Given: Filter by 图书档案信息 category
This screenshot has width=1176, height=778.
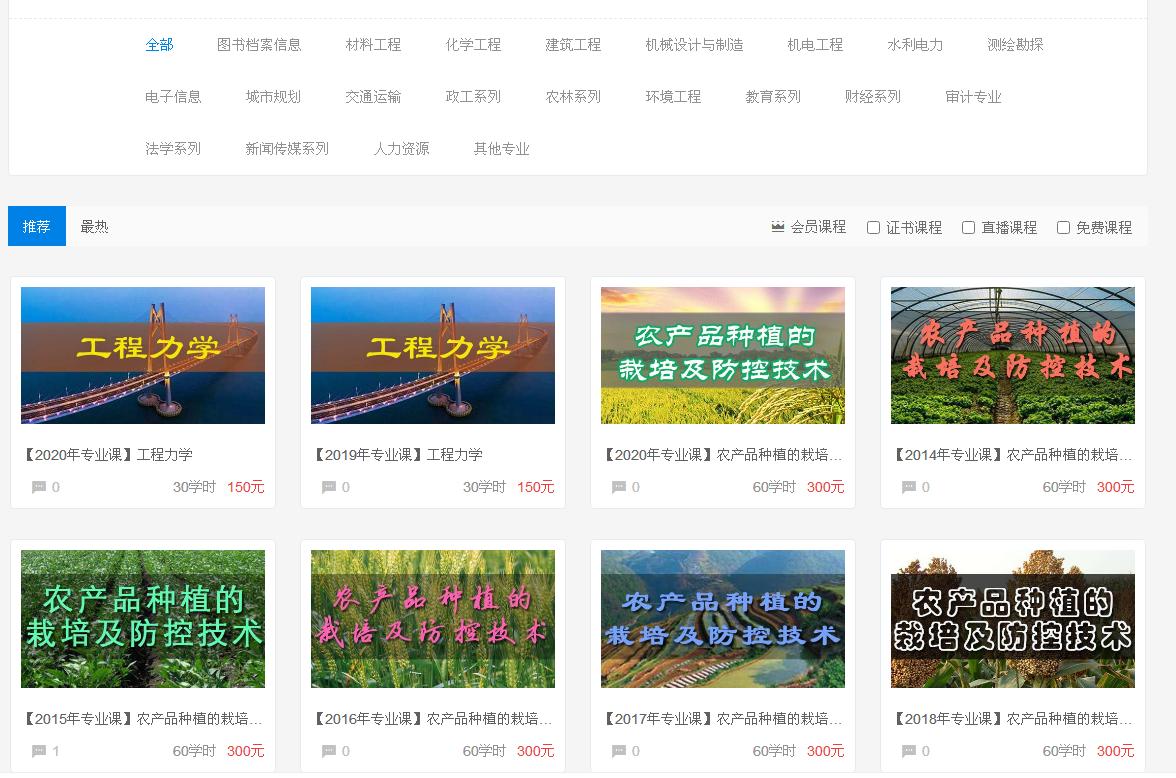Looking at the screenshot, I should 259,45.
